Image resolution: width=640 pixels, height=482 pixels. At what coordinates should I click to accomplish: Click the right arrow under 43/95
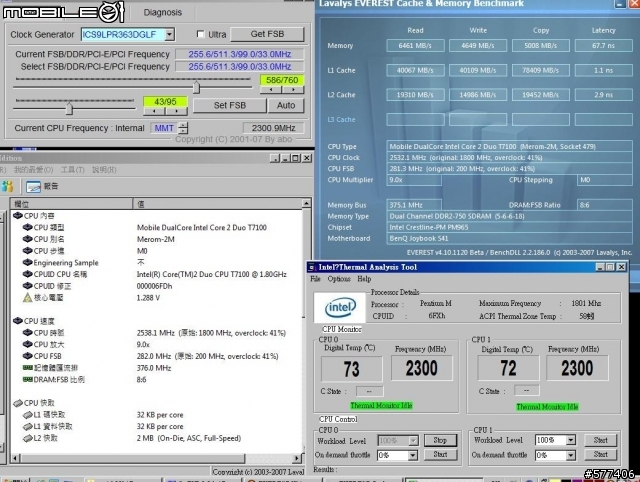pyautogui.click(x=176, y=111)
